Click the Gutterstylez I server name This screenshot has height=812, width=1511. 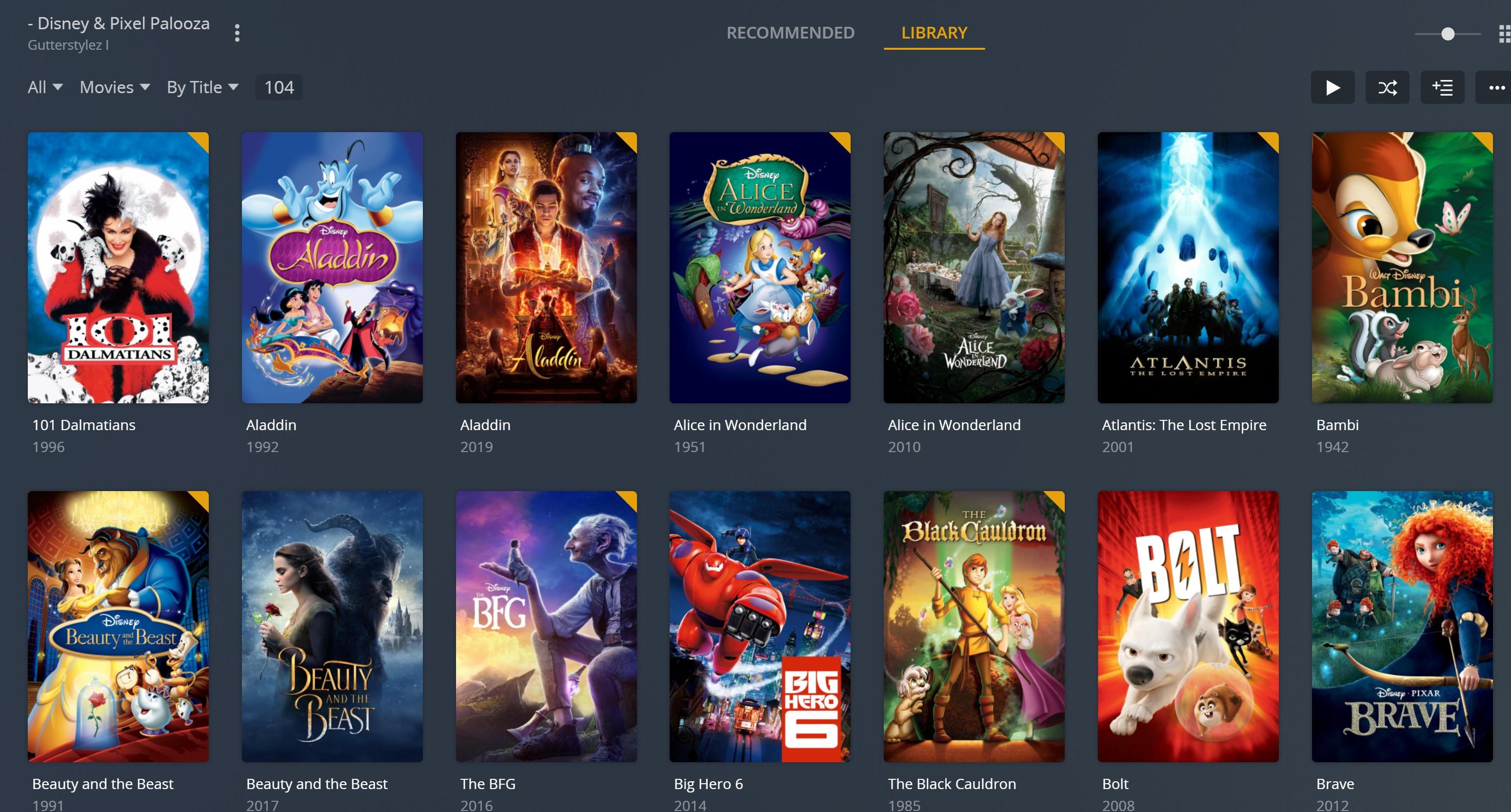pos(68,45)
